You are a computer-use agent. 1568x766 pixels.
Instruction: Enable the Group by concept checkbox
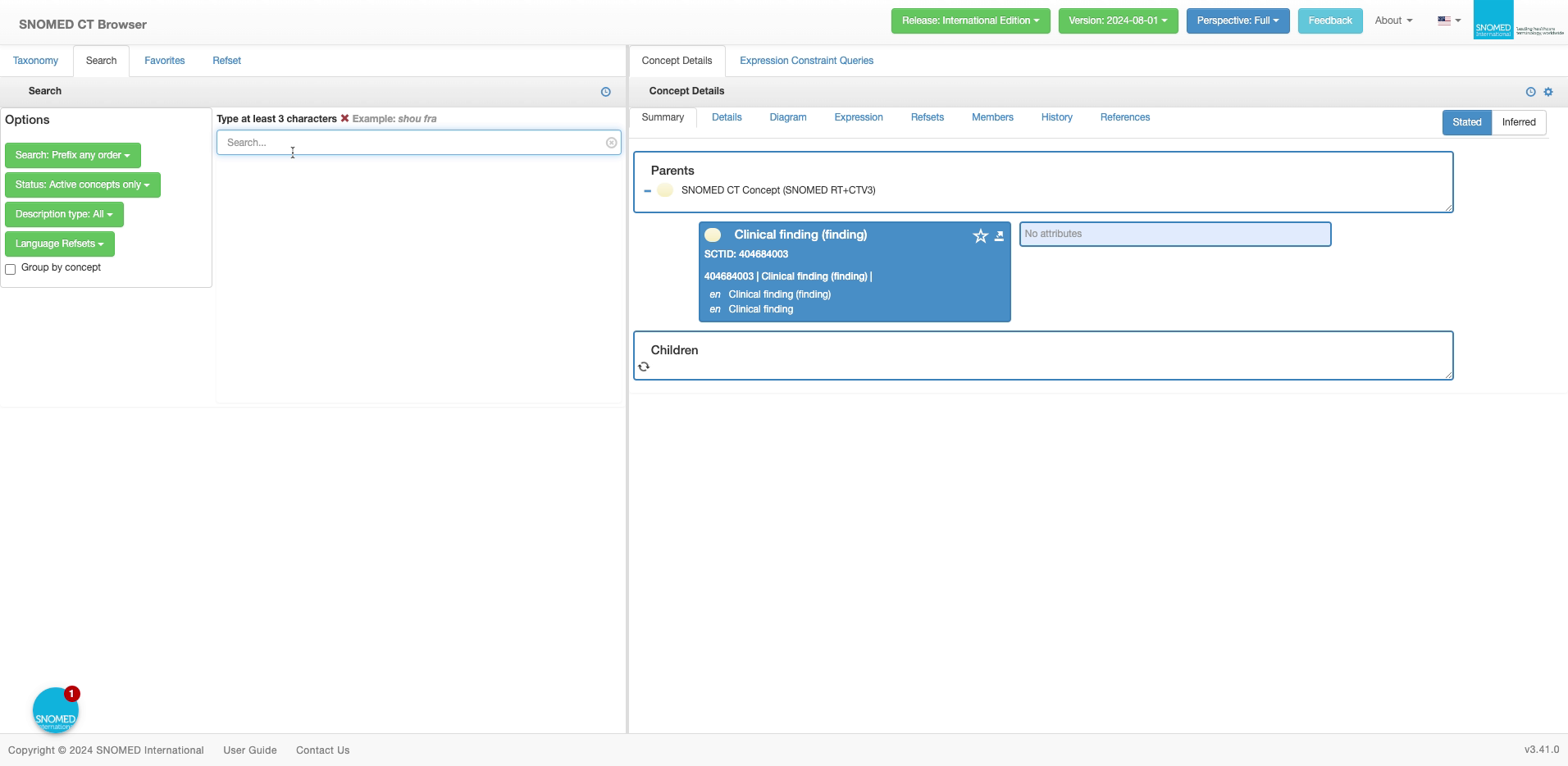11,269
